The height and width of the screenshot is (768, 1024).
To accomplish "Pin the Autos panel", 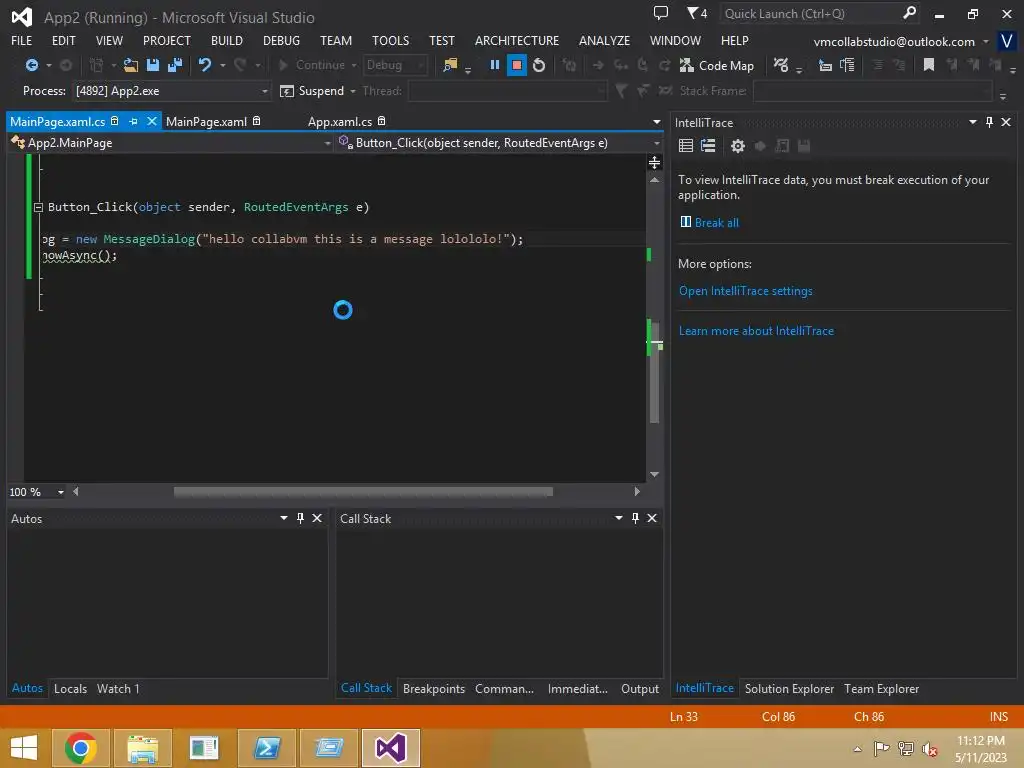I will pos(300,518).
